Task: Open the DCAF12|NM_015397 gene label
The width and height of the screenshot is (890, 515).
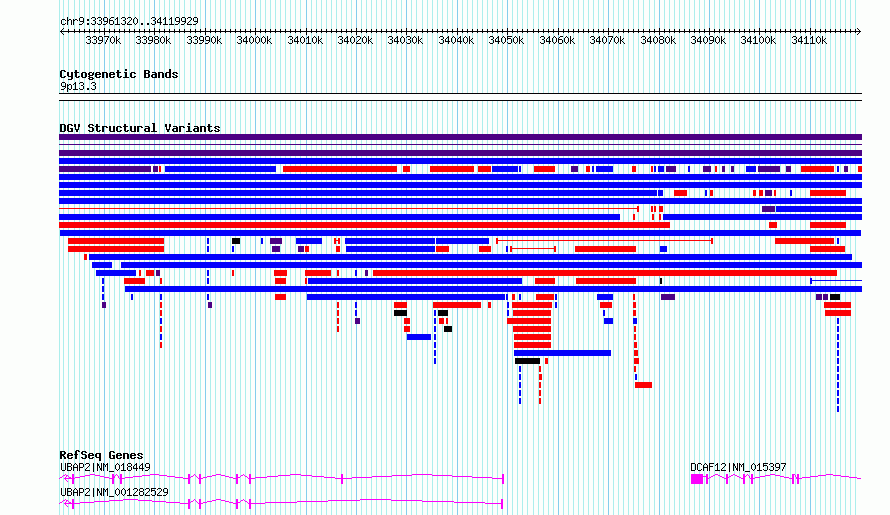Action: (x=738, y=467)
